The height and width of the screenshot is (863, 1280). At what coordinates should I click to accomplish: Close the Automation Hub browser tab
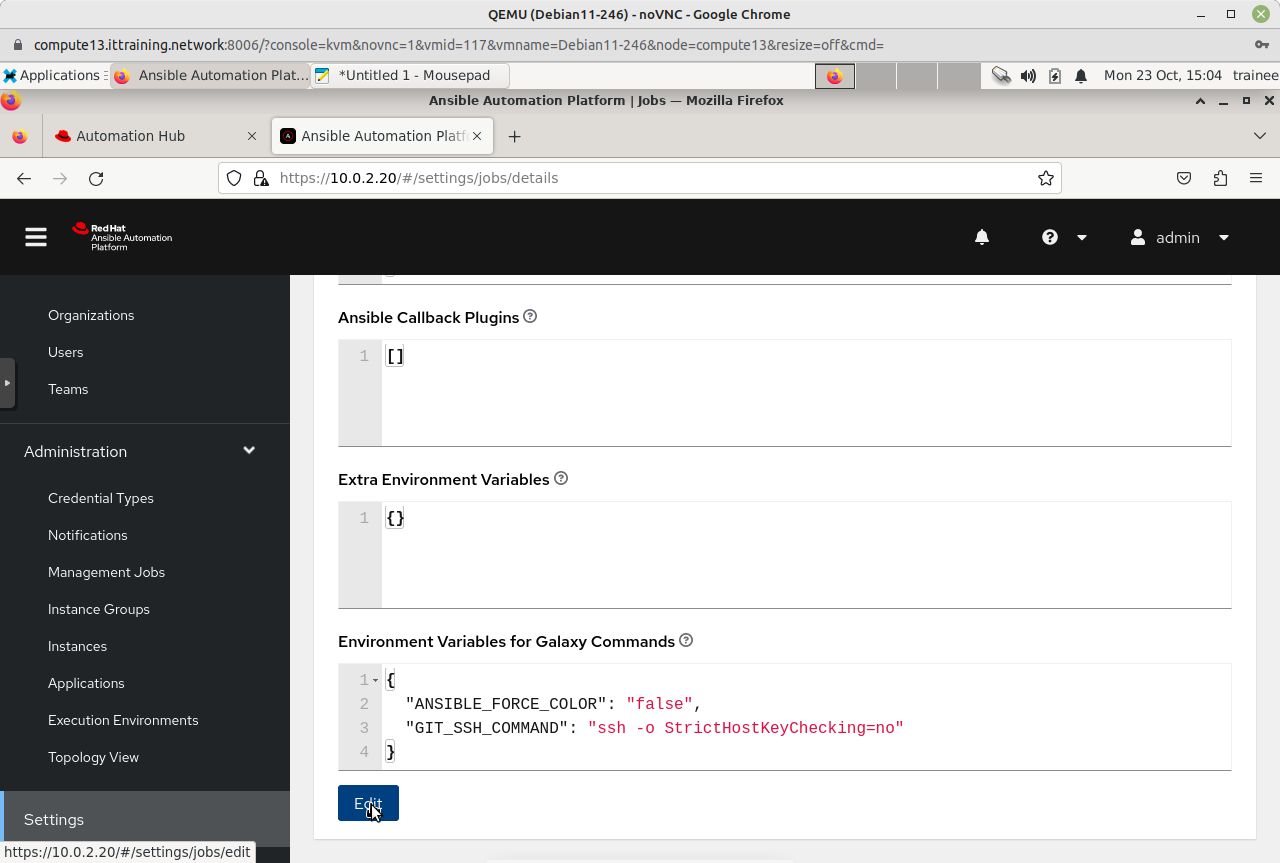(x=251, y=136)
